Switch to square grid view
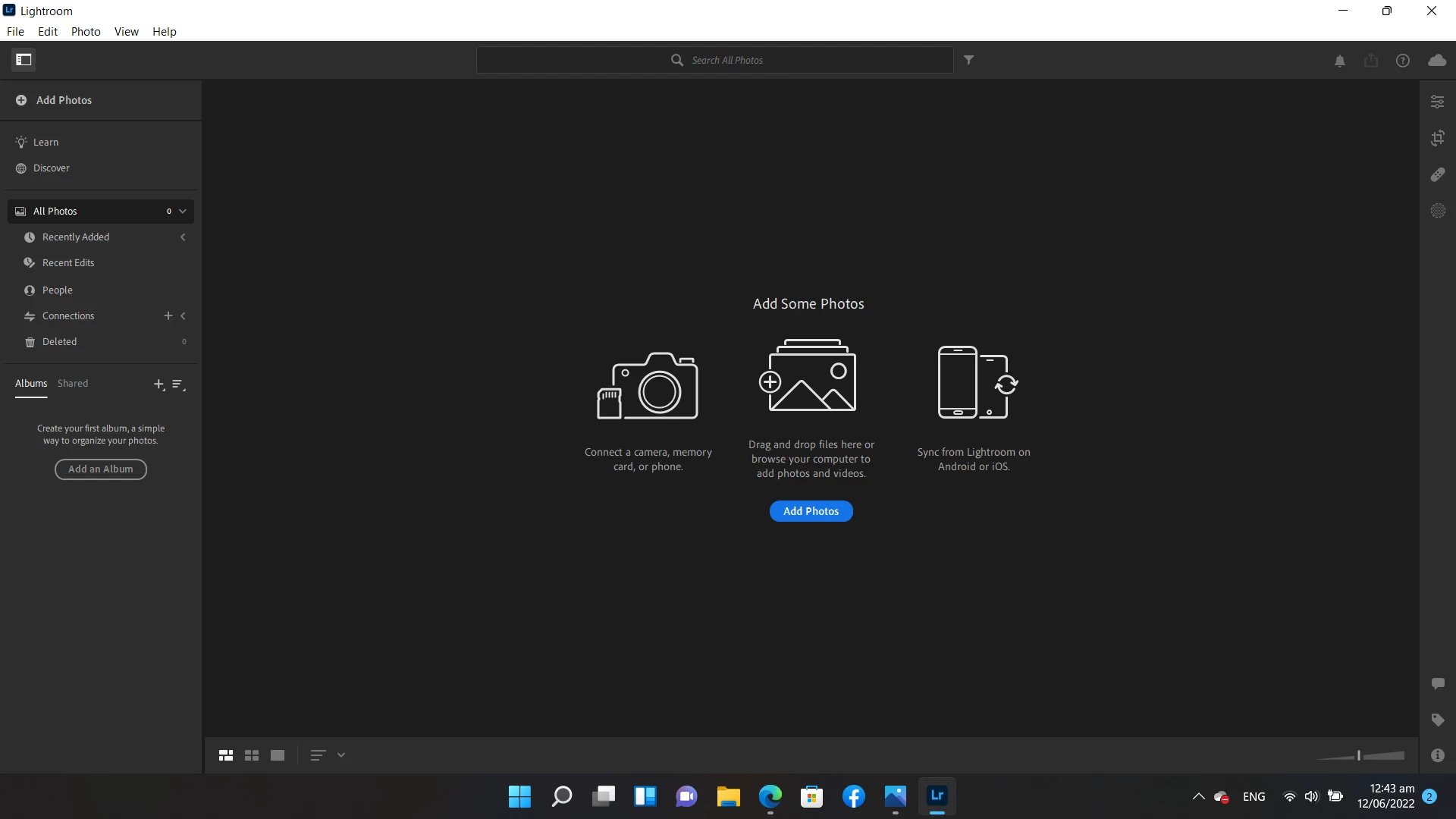 coord(252,755)
